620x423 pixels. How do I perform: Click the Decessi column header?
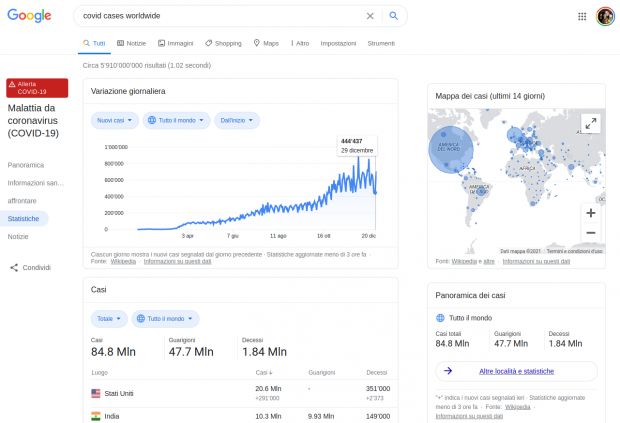coord(376,372)
